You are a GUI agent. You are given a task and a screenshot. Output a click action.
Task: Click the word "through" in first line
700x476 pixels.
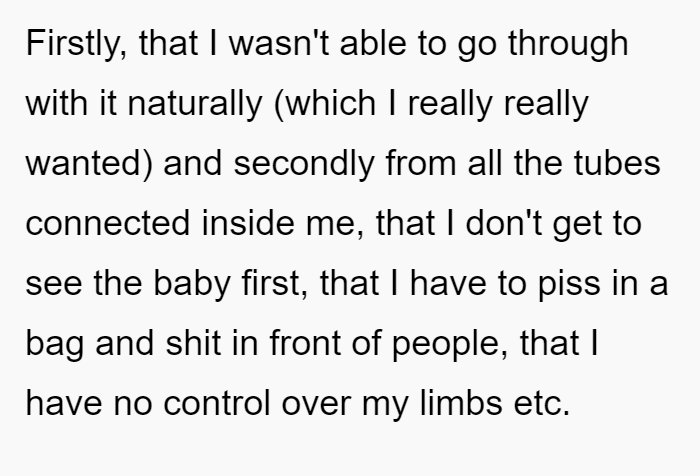click(x=568, y=44)
